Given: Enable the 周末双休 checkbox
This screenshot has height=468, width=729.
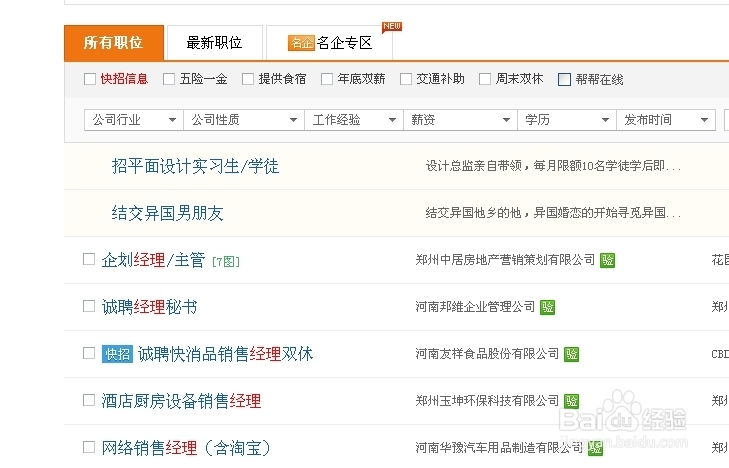Looking at the screenshot, I should click(x=485, y=79).
